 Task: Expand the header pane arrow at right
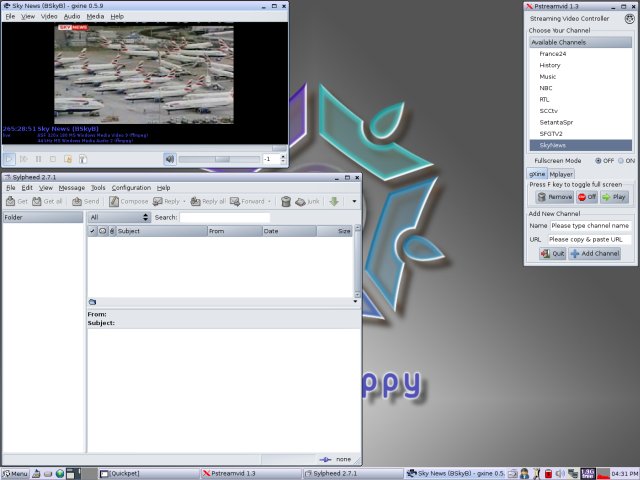click(355, 301)
